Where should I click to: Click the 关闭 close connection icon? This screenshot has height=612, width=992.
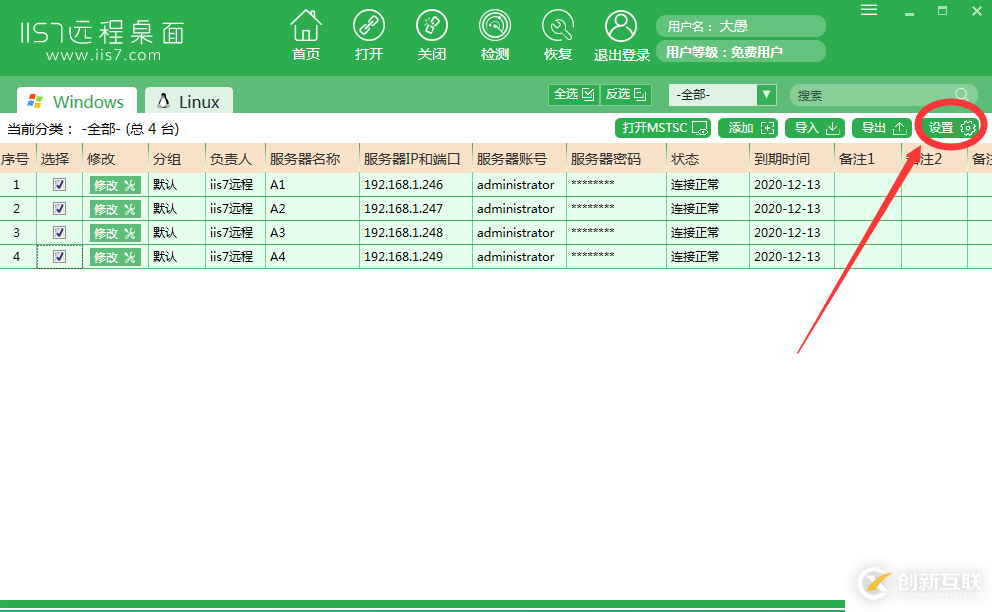pos(431,33)
